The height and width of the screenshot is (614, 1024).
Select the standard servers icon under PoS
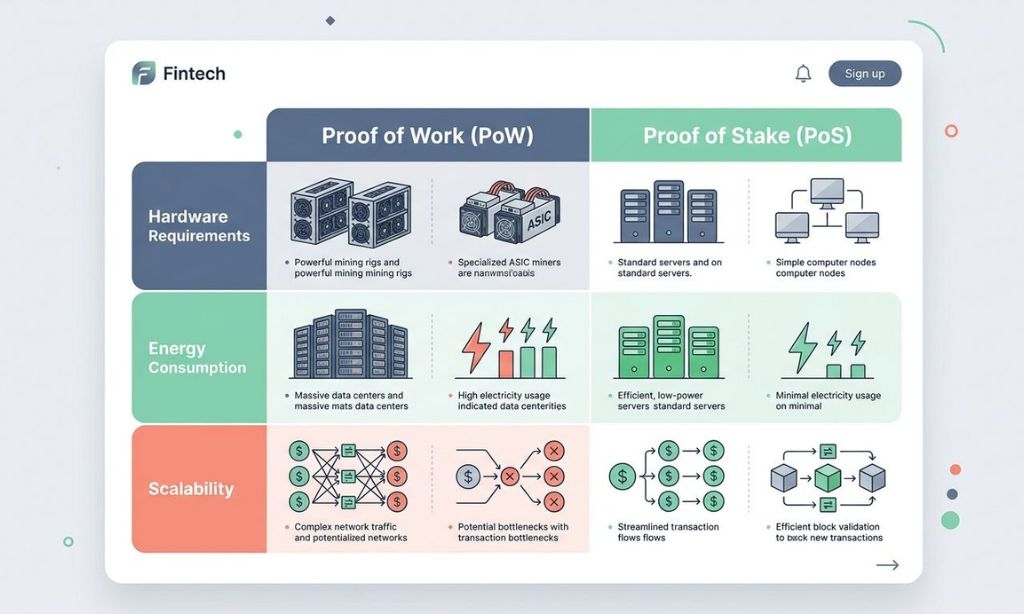click(668, 213)
